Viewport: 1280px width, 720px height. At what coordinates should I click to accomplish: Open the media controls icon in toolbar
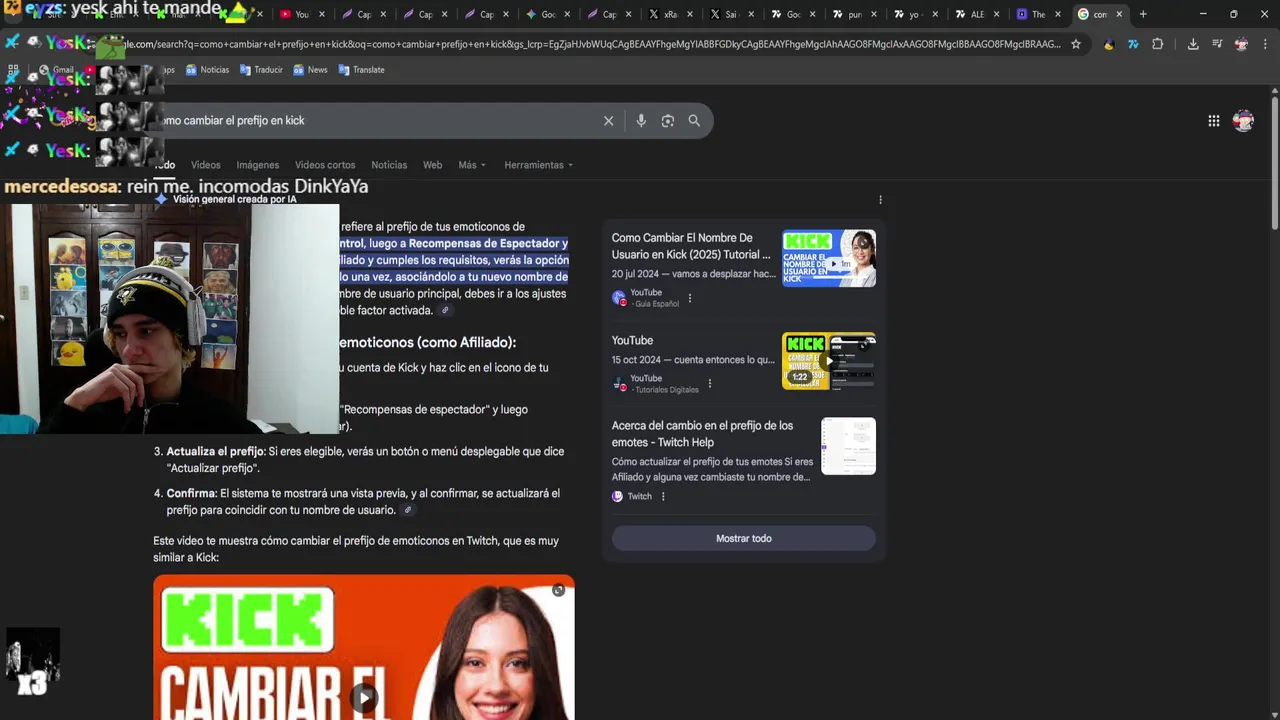pos(1217,44)
